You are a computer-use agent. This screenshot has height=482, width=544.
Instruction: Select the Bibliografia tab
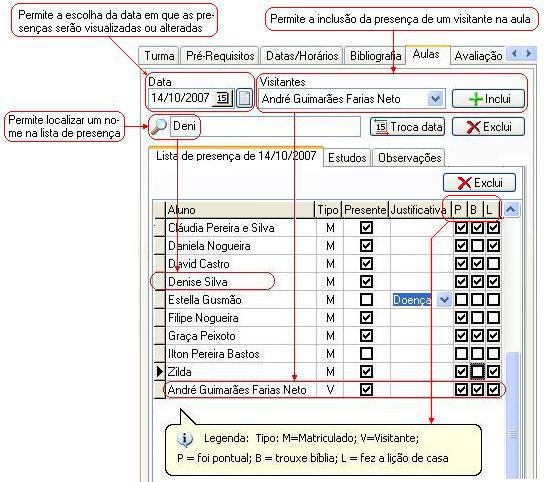[375, 56]
